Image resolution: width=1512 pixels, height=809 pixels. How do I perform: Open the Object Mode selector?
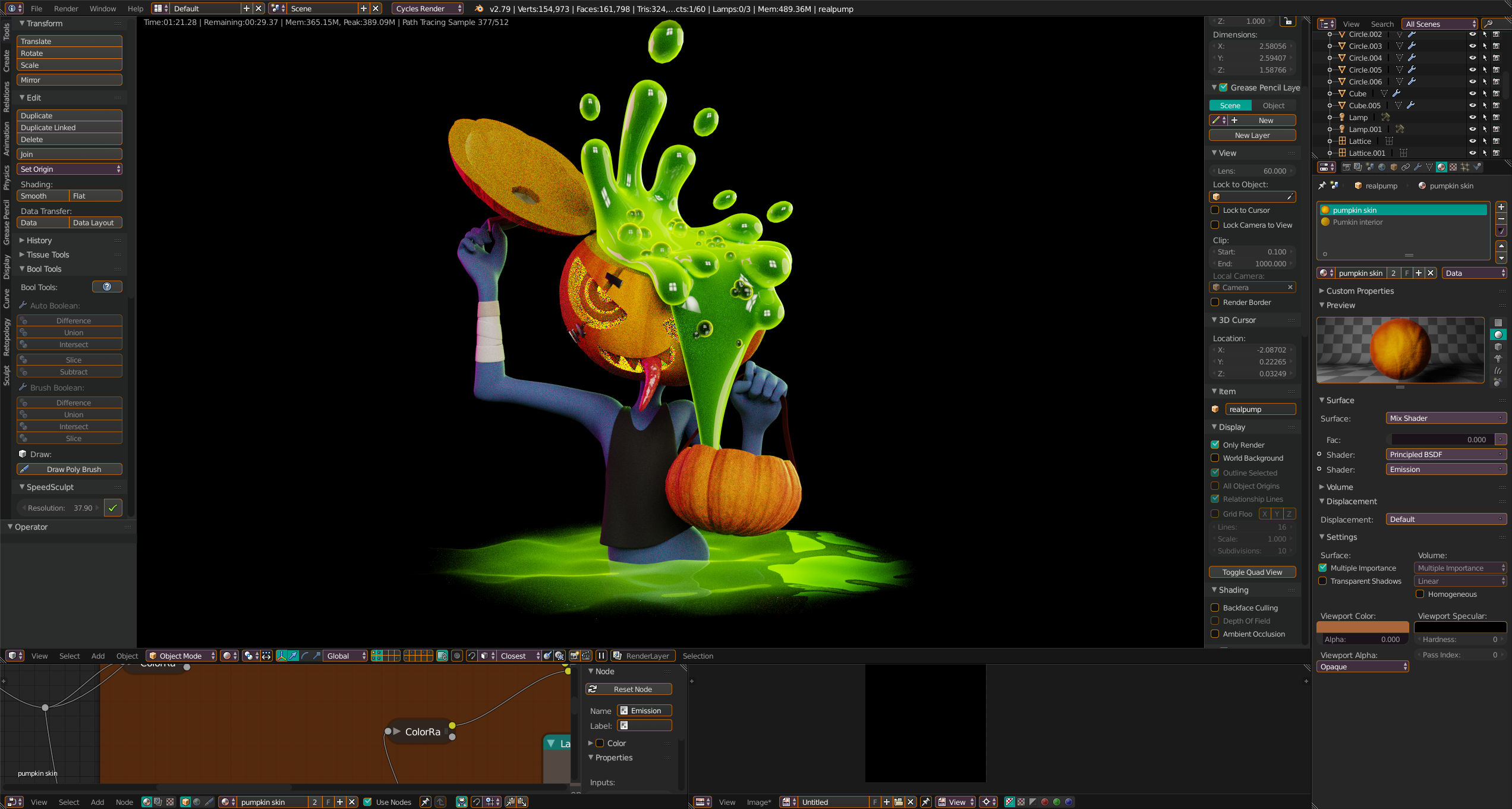pyautogui.click(x=182, y=656)
